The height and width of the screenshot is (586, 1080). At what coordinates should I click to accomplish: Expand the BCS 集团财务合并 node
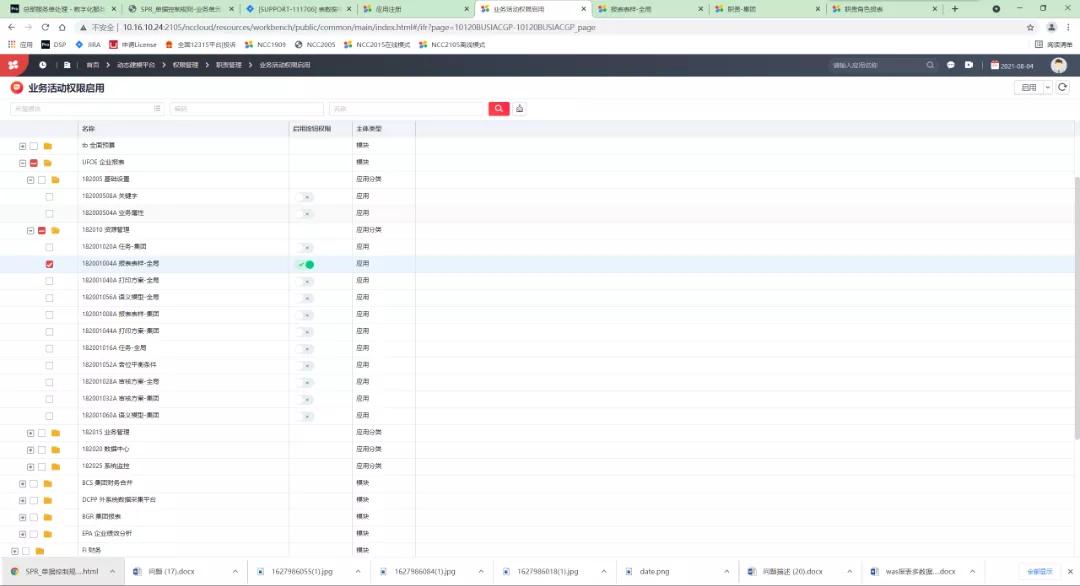(x=23, y=483)
